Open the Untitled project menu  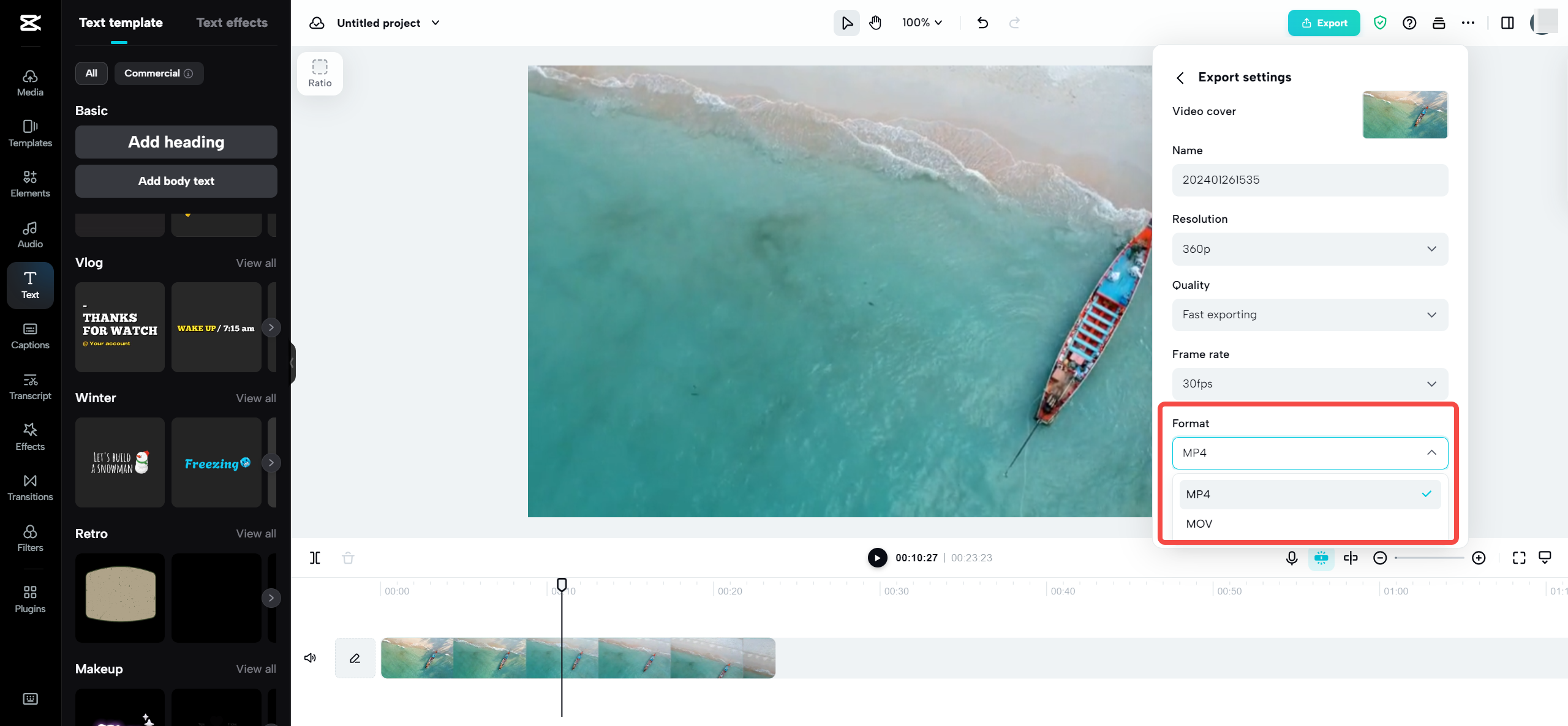[387, 23]
